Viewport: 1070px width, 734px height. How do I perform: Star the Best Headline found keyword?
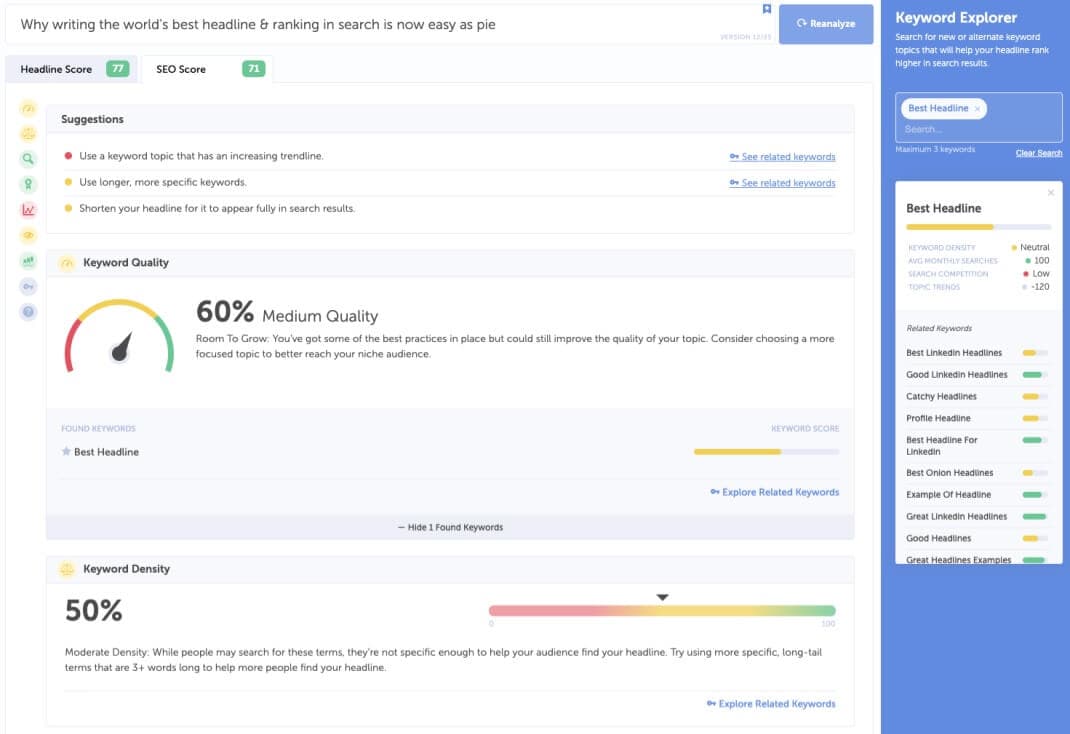[66, 452]
